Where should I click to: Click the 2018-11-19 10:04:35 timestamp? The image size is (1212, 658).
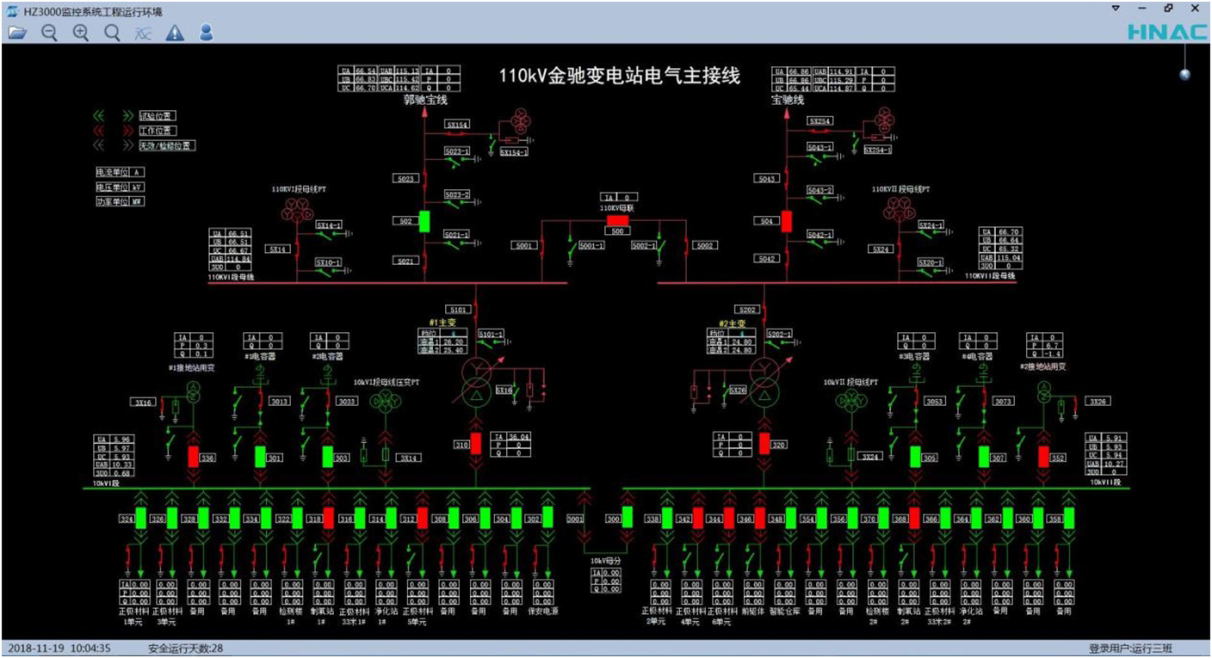pos(59,648)
